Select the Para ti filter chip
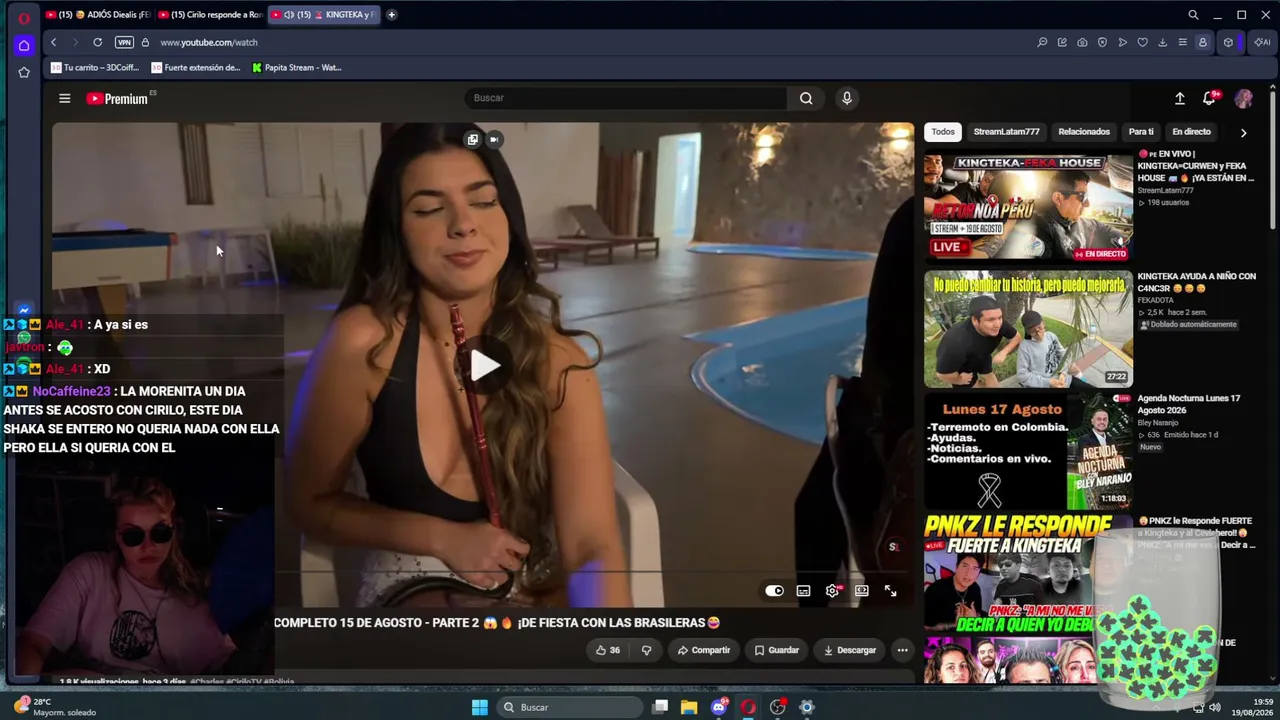The width and height of the screenshot is (1280, 720). [1141, 132]
